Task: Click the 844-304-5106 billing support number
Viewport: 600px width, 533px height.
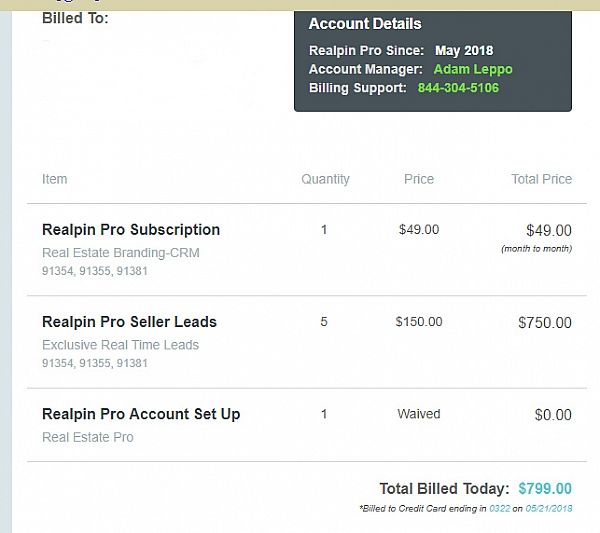Action: tap(458, 88)
